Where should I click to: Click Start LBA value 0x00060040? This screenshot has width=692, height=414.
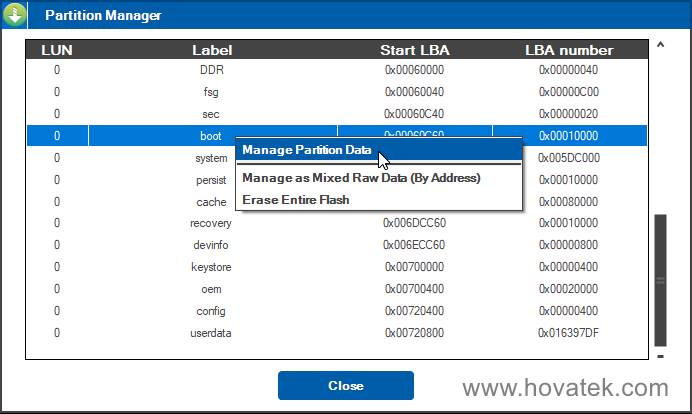tap(414, 92)
